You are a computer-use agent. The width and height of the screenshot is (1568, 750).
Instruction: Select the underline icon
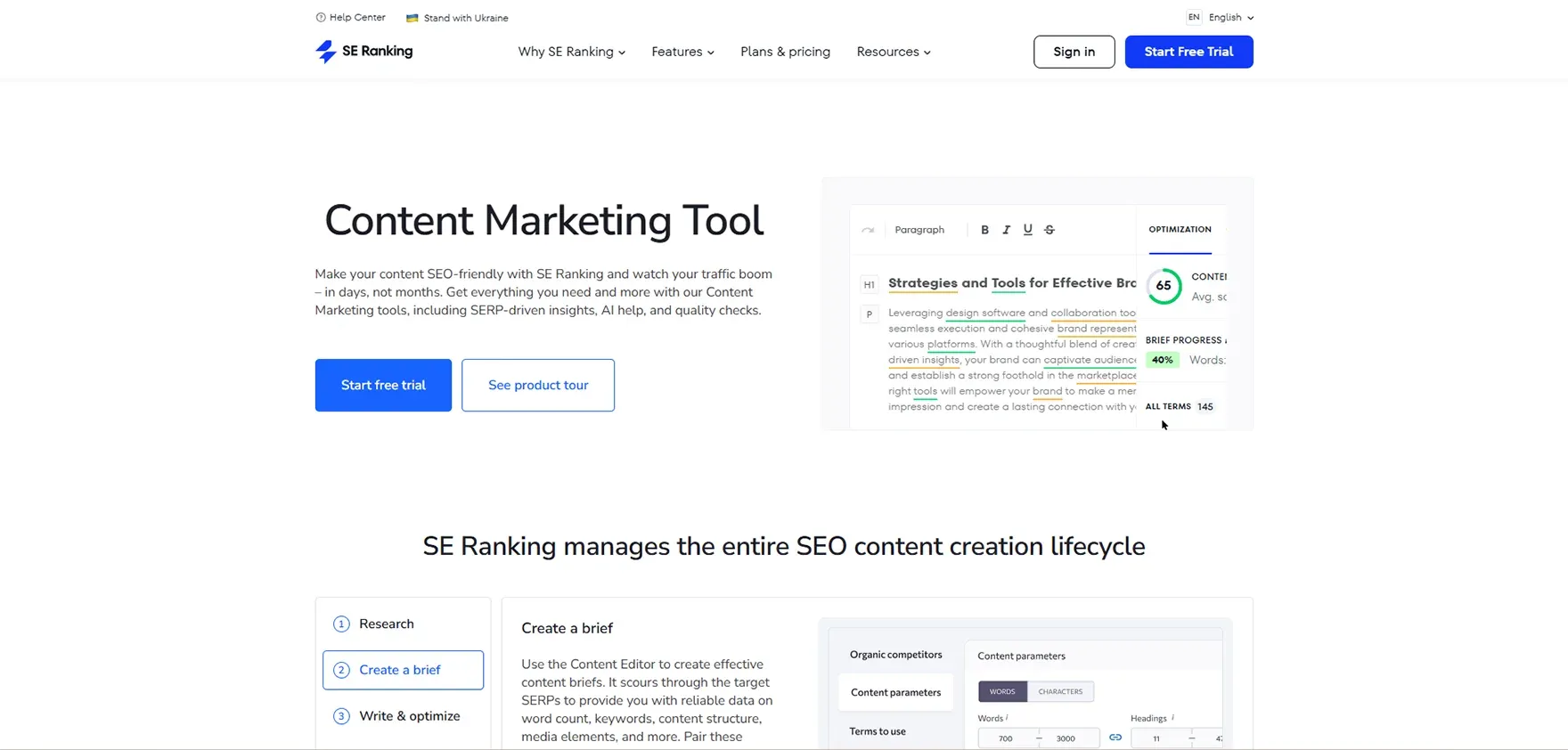click(1027, 230)
